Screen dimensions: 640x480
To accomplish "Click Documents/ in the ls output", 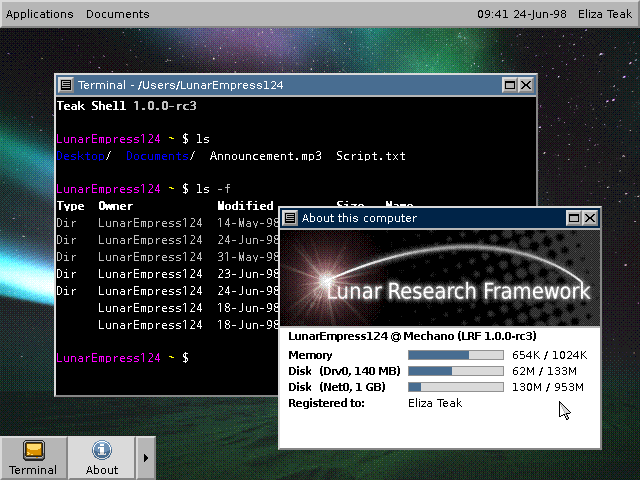I will pos(161,156).
